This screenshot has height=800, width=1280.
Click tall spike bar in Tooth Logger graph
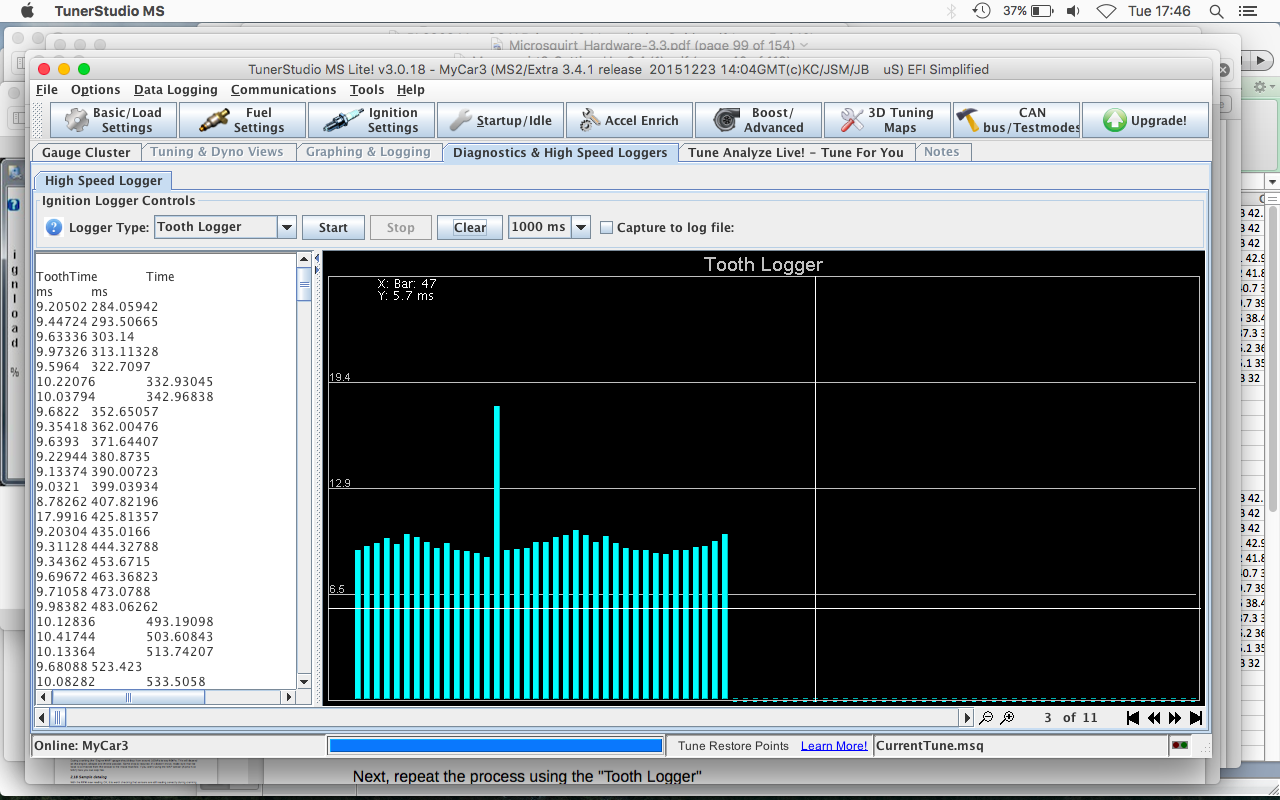coord(497,552)
